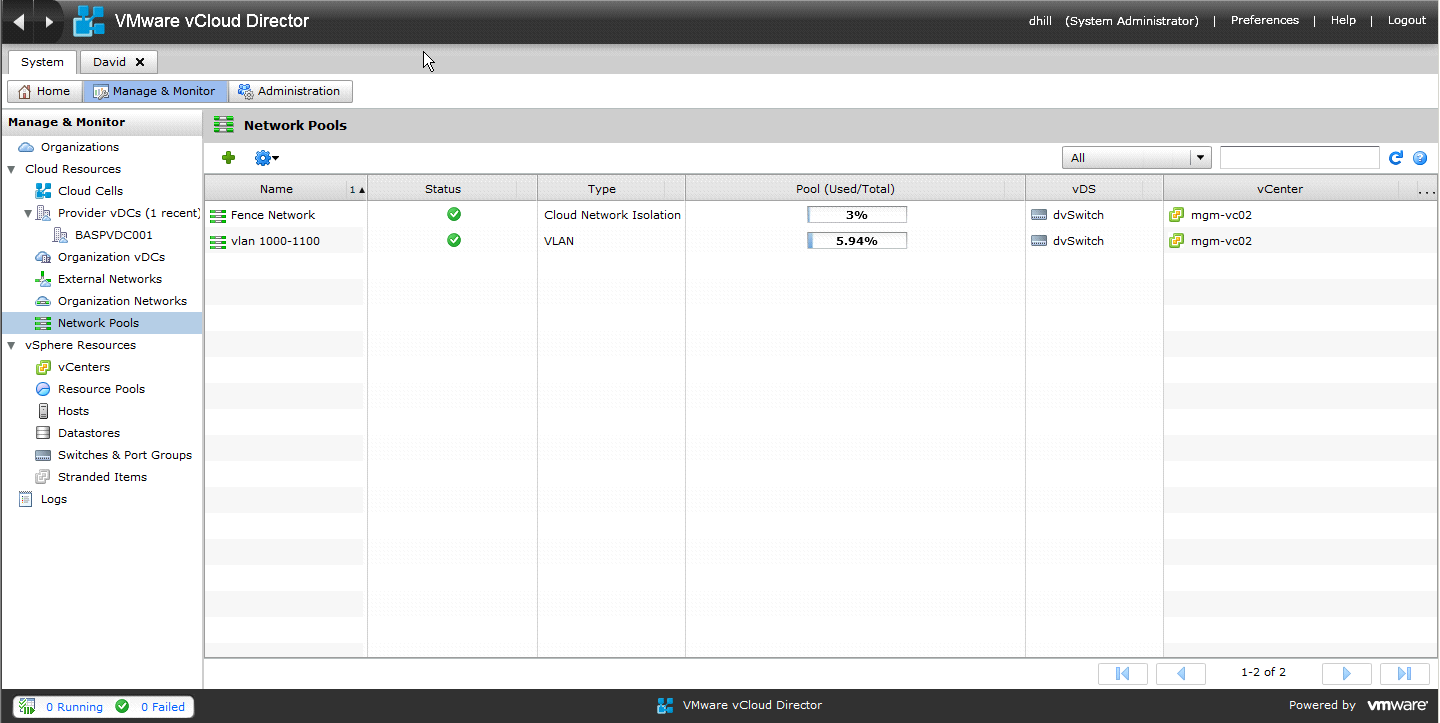Switch to the System tab

pyautogui.click(x=42, y=62)
